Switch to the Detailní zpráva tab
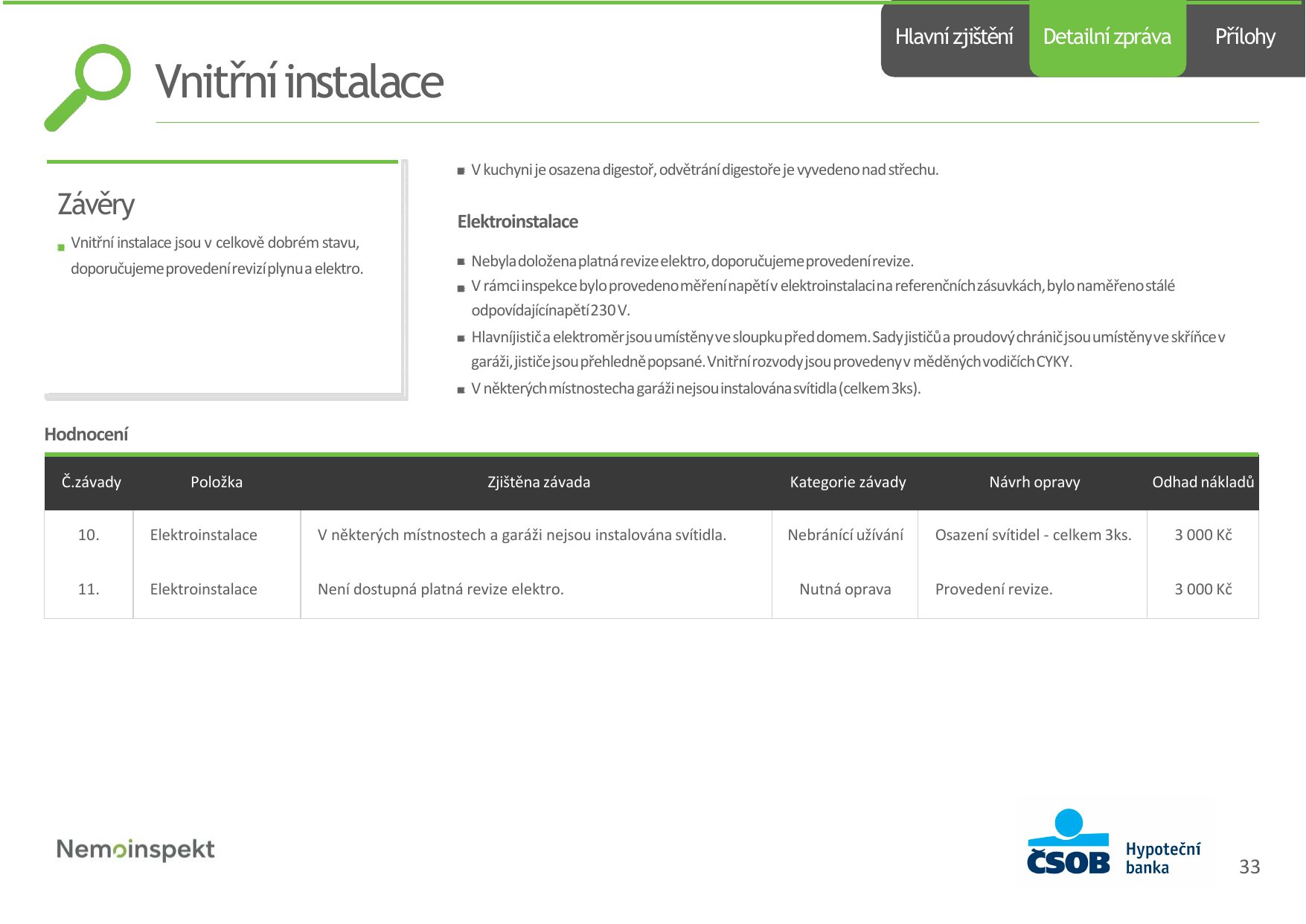This screenshot has width=1306, height=924. click(x=1107, y=37)
